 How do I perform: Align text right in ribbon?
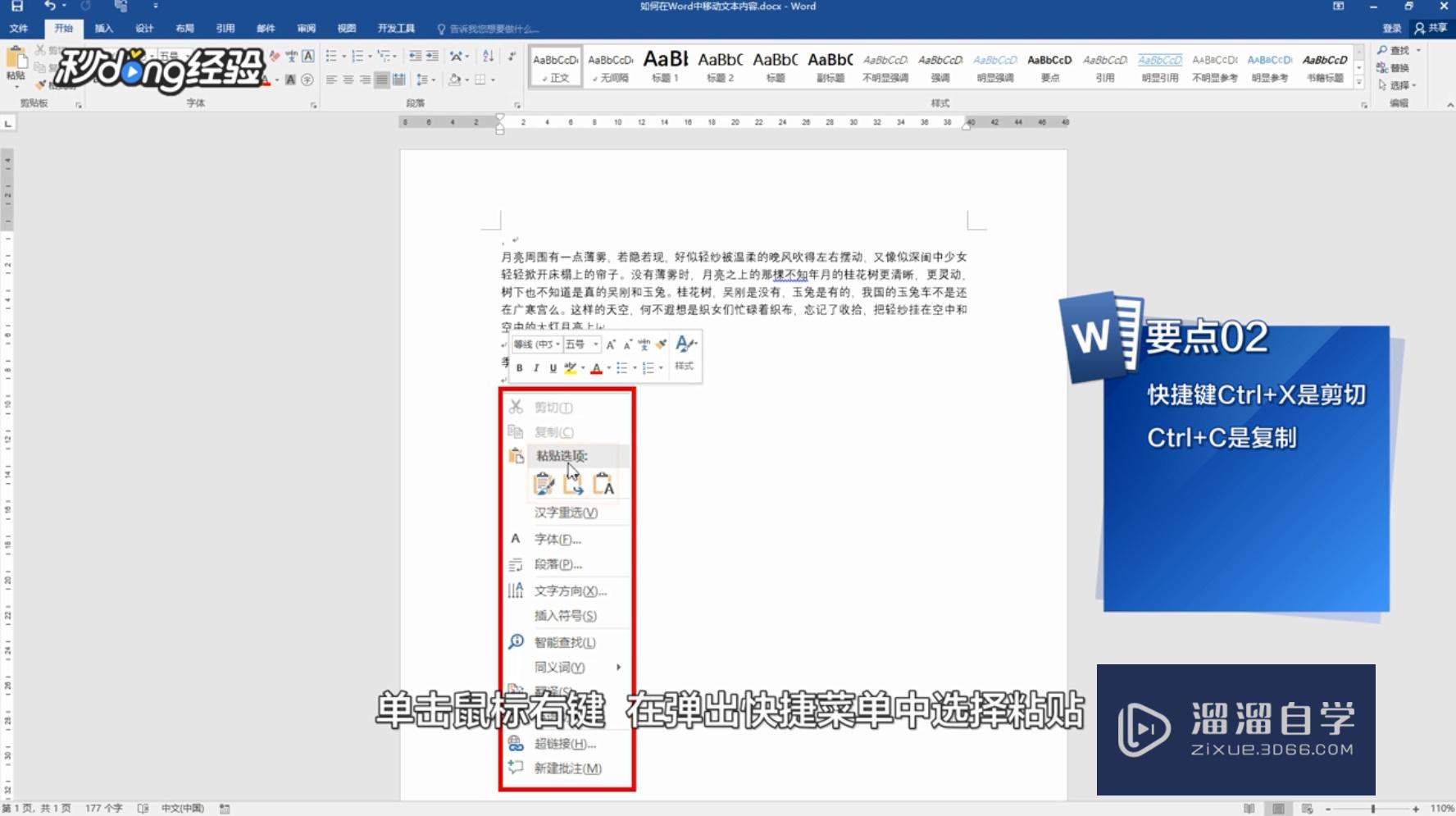click(365, 80)
